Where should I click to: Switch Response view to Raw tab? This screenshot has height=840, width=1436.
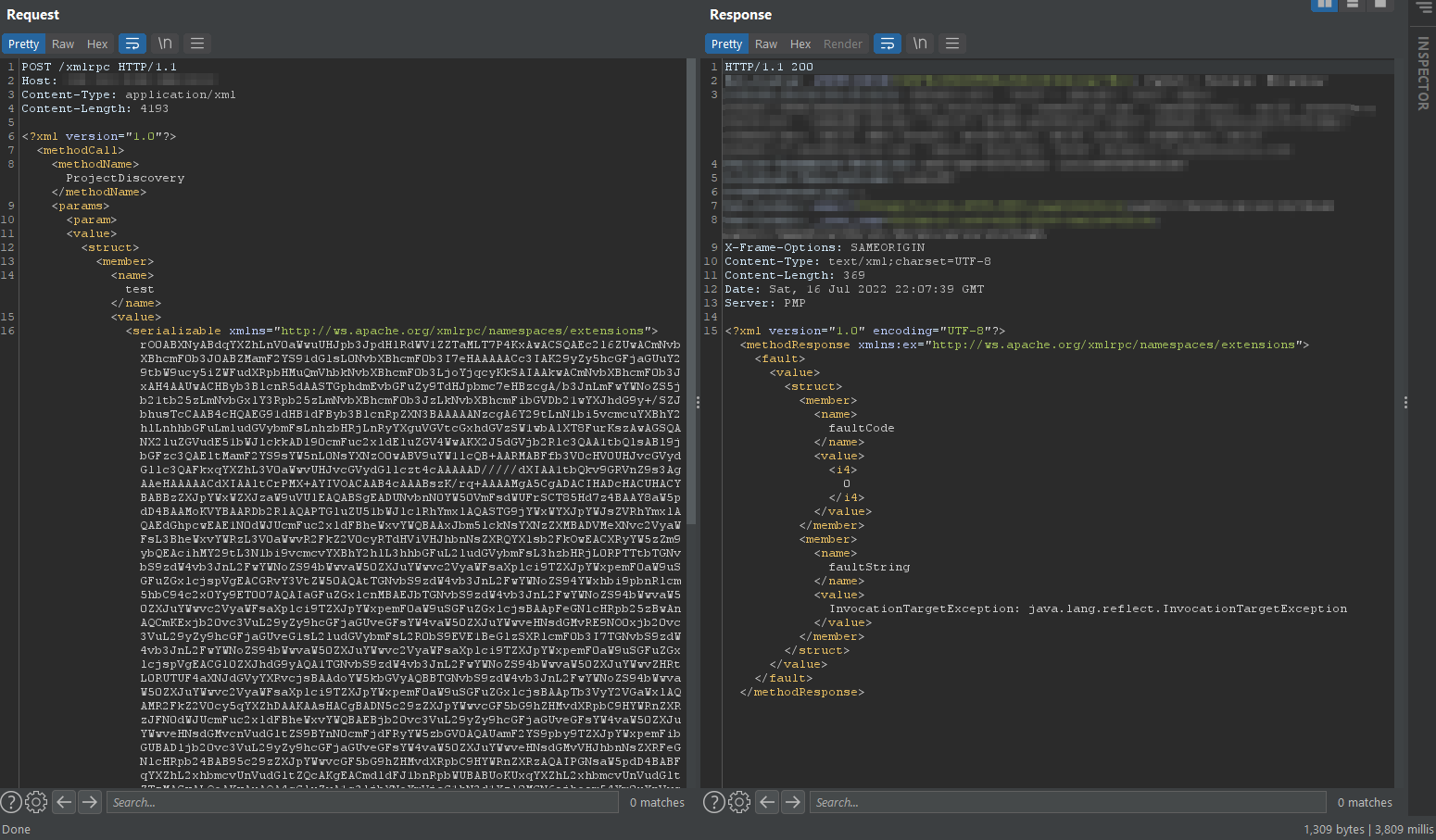(x=766, y=44)
